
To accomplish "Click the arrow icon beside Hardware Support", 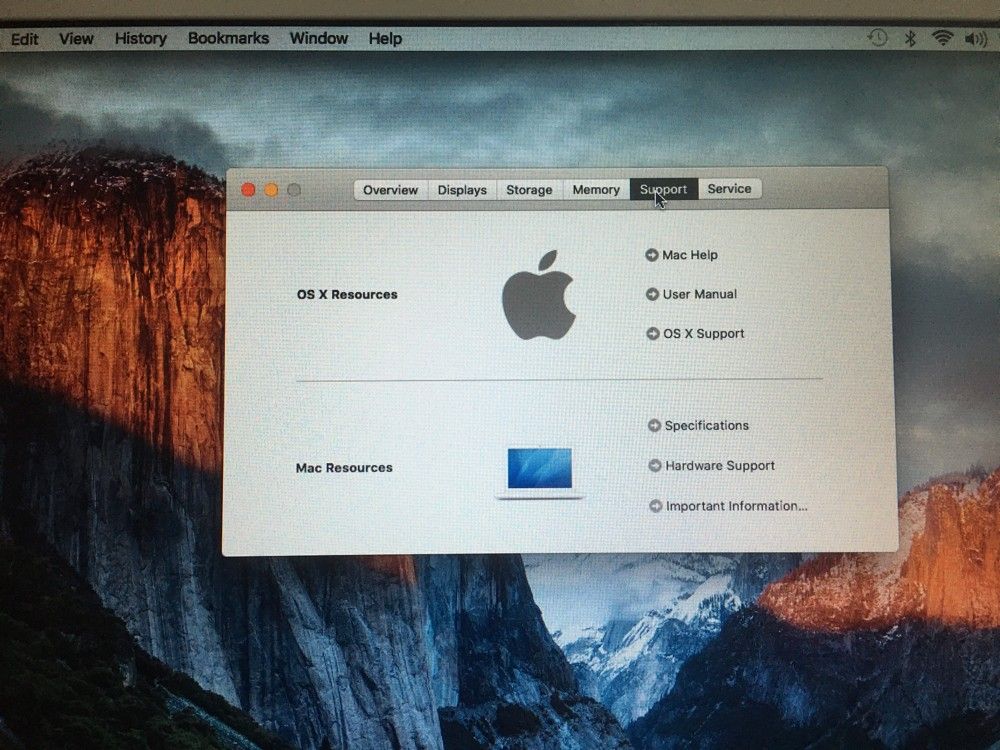I will pyautogui.click(x=655, y=465).
